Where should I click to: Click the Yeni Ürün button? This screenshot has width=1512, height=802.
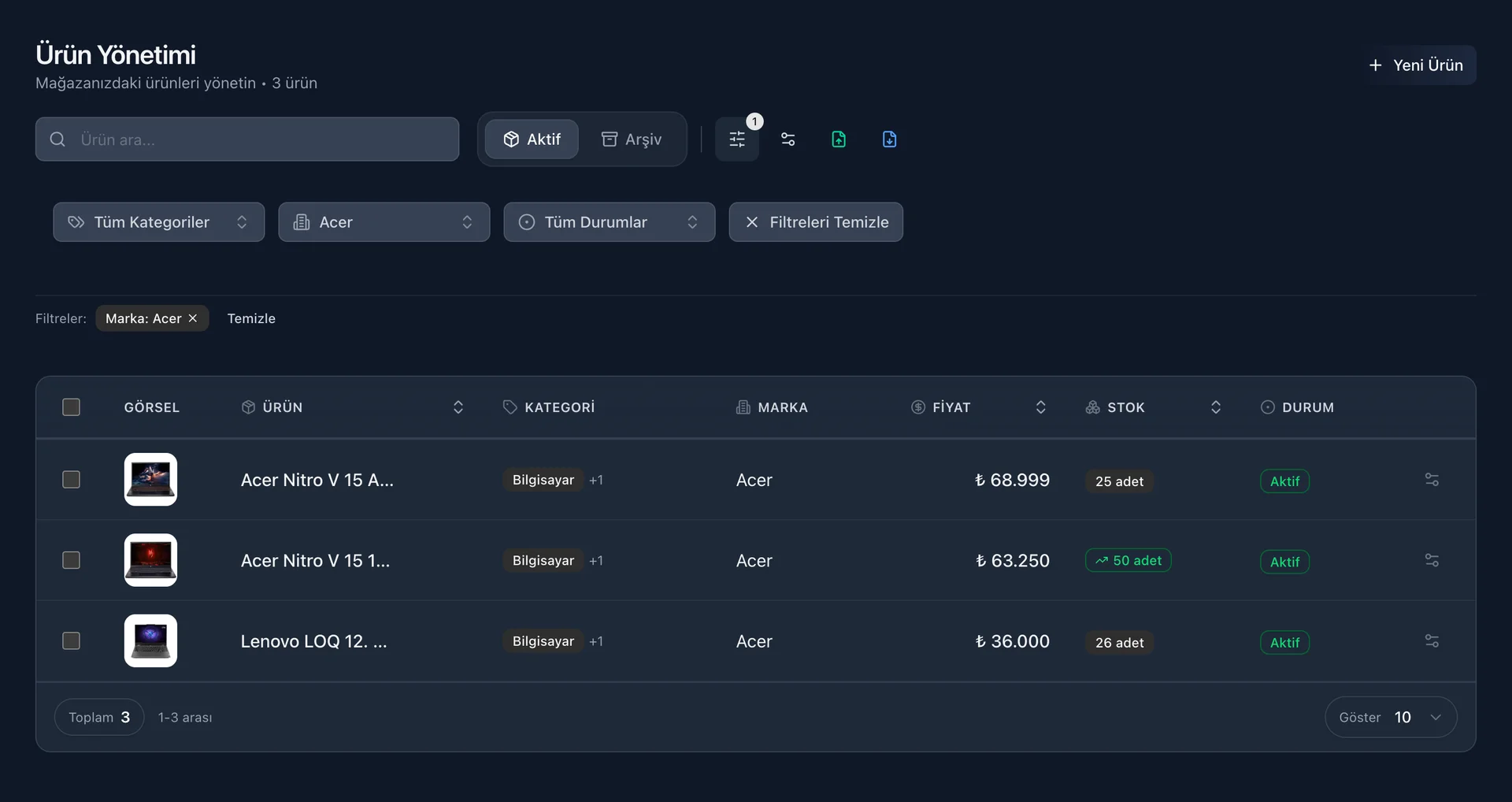pos(1416,65)
